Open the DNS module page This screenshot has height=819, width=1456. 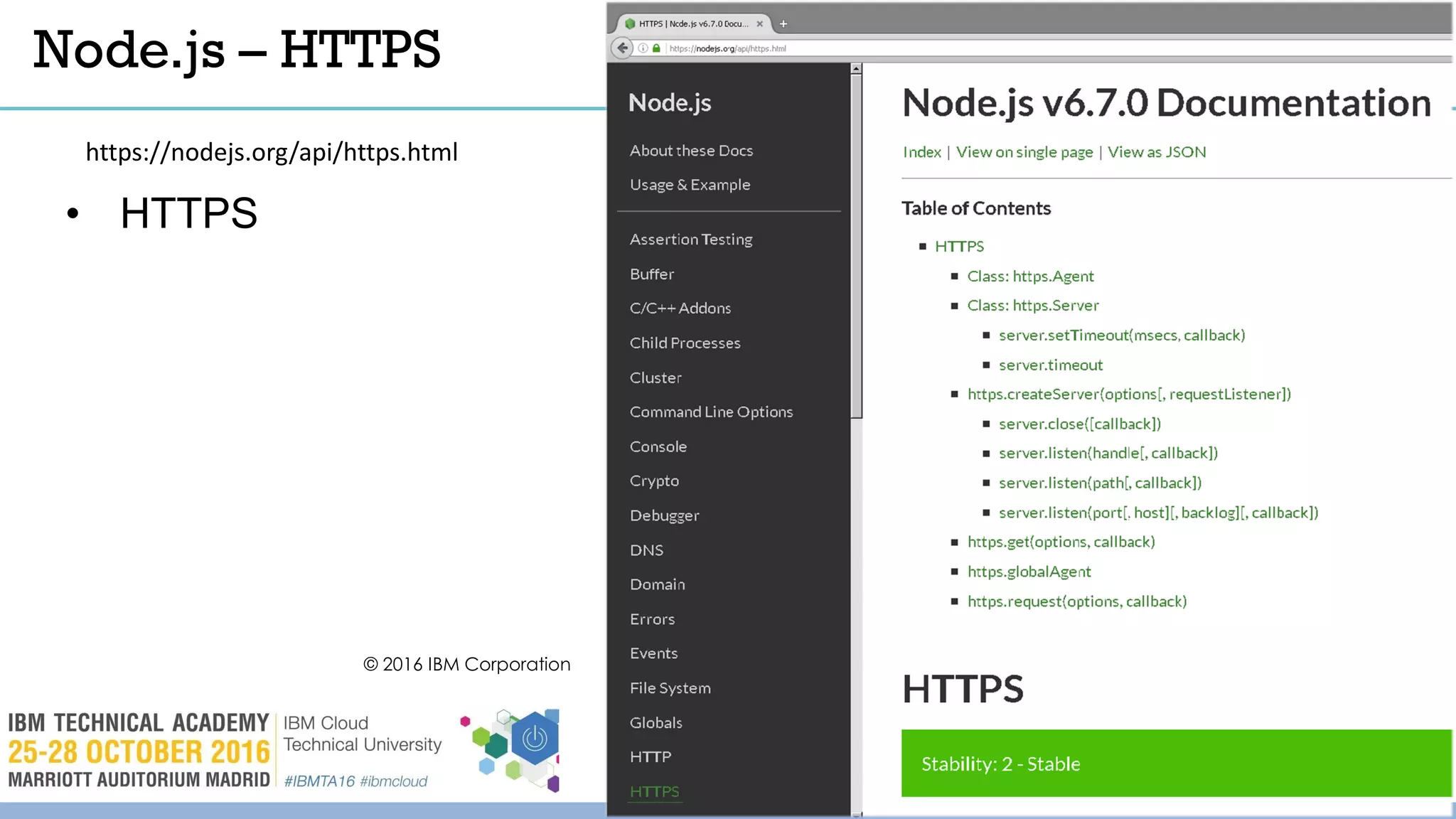(x=646, y=550)
